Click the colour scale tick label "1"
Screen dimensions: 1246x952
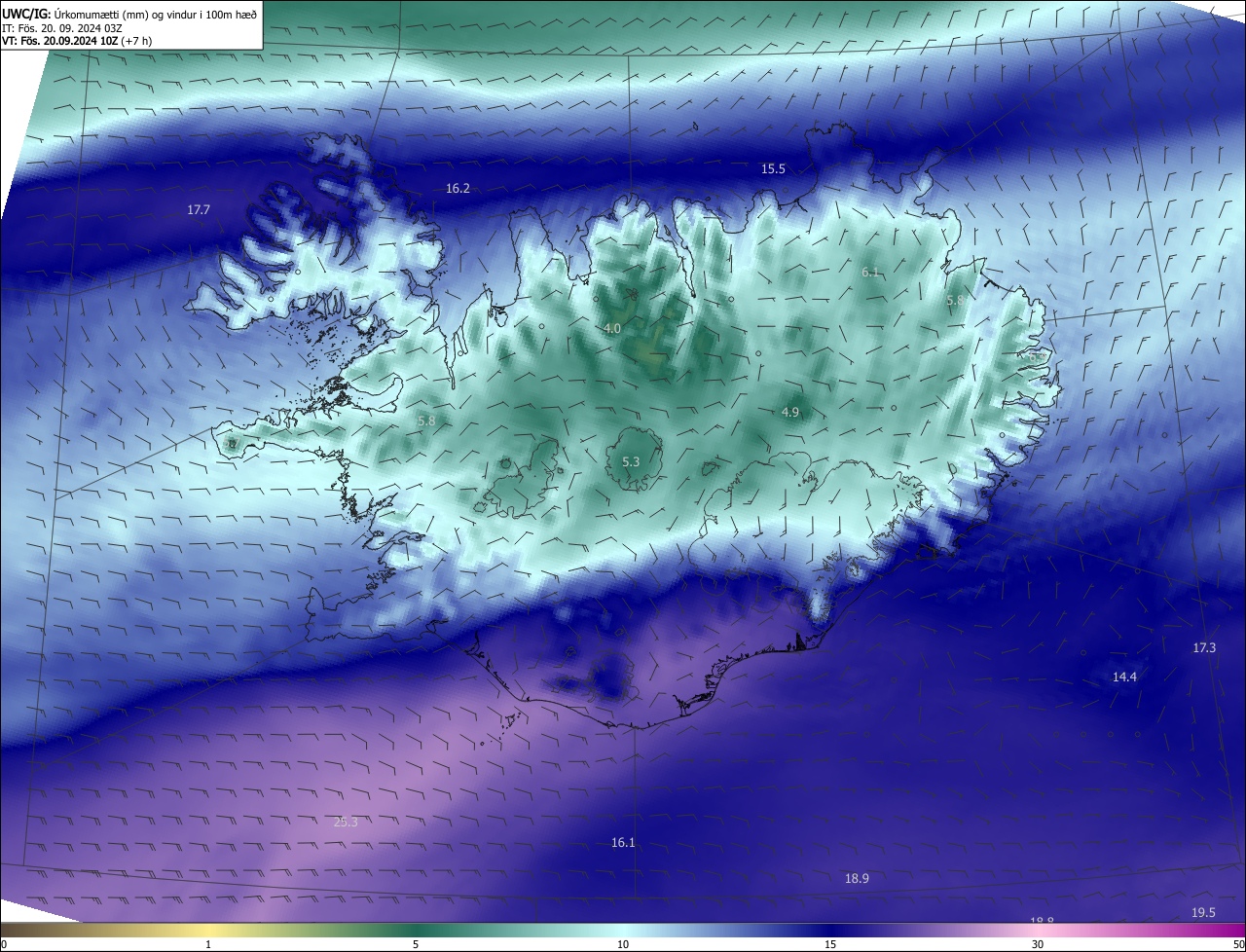pos(208,944)
